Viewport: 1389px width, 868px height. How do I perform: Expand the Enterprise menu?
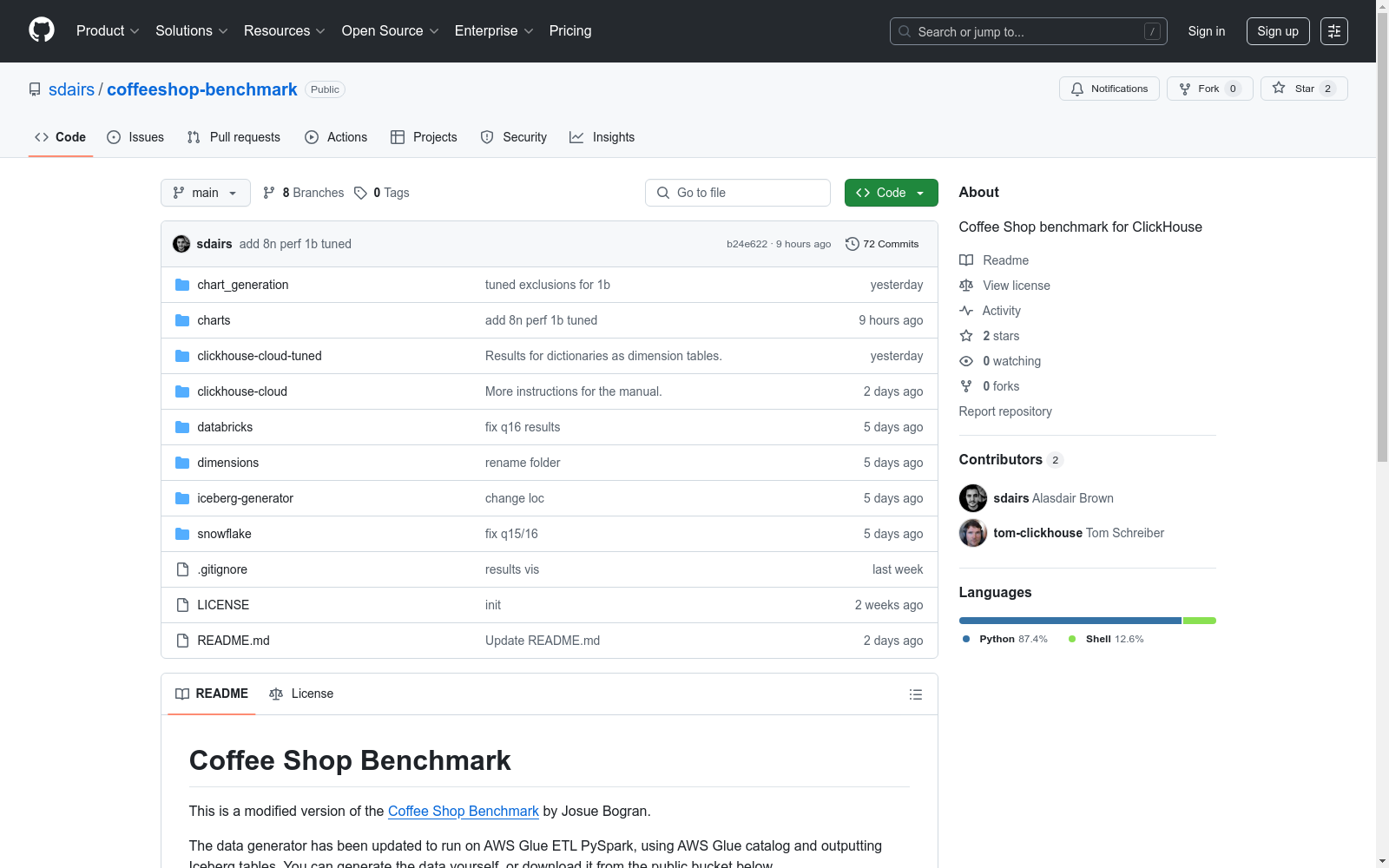494,31
